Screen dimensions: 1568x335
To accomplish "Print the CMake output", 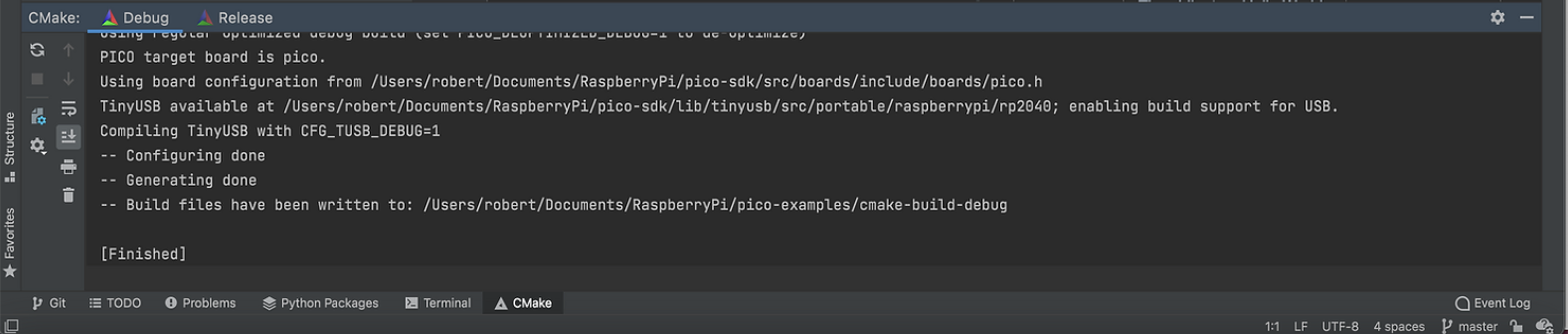I will [68, 166].
